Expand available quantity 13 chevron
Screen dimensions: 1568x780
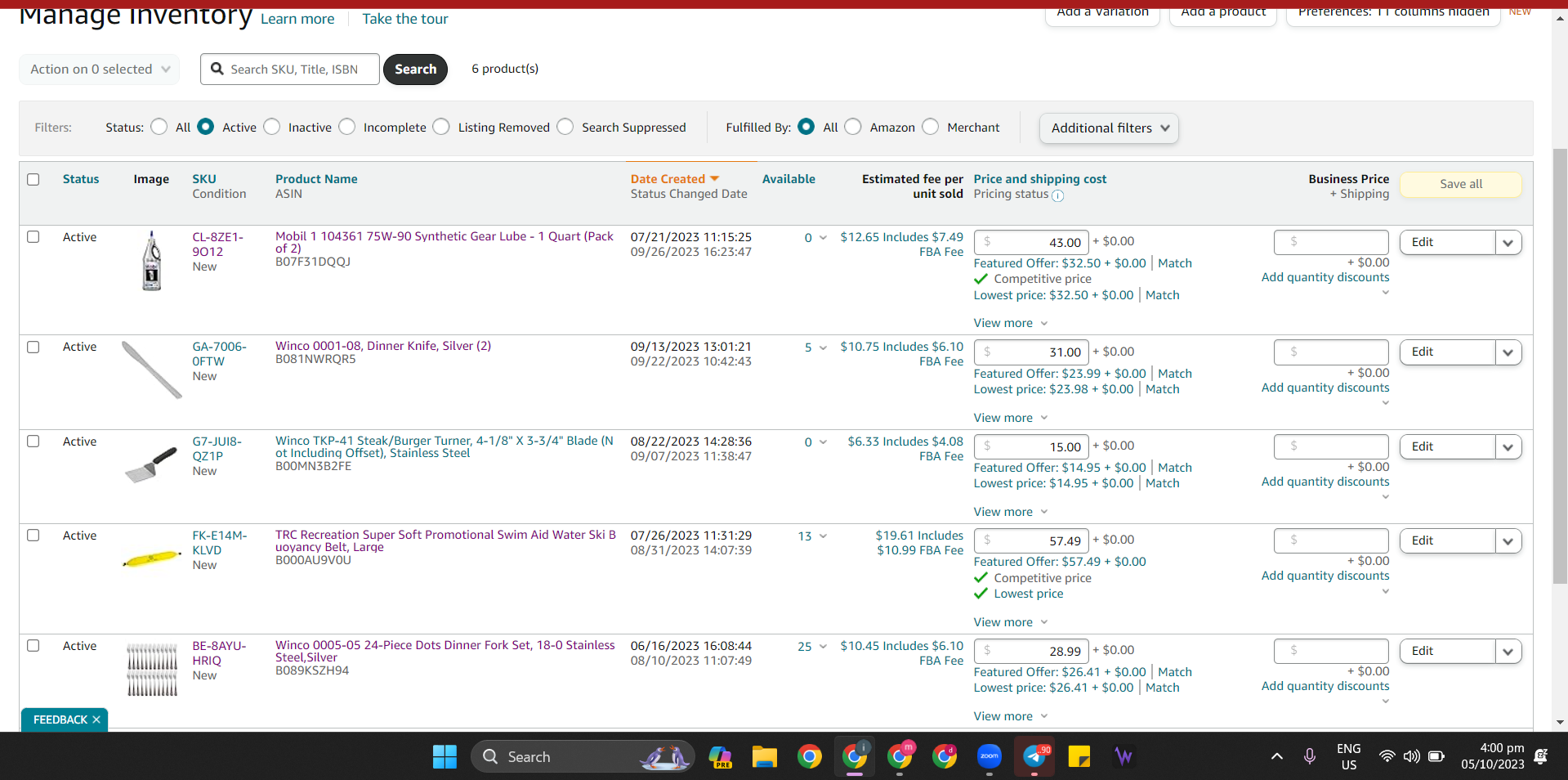pos(823,536)
